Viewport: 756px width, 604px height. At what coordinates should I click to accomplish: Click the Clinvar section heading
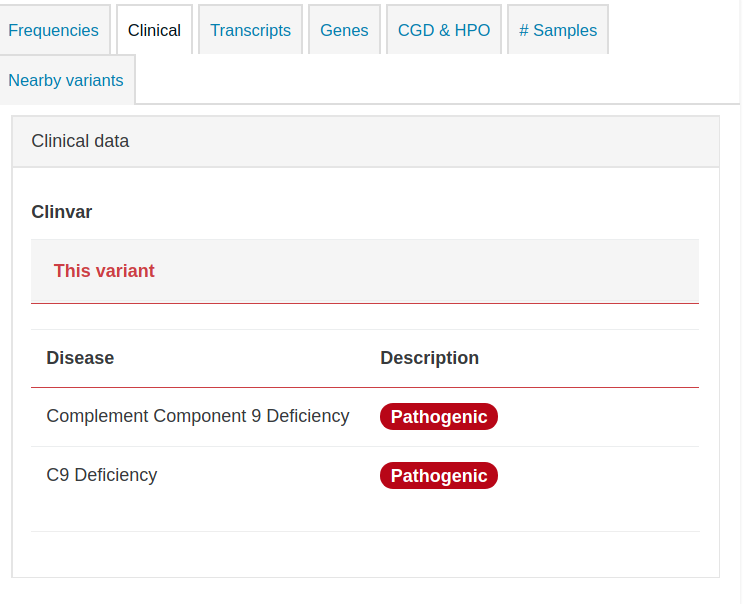(62, 212)
